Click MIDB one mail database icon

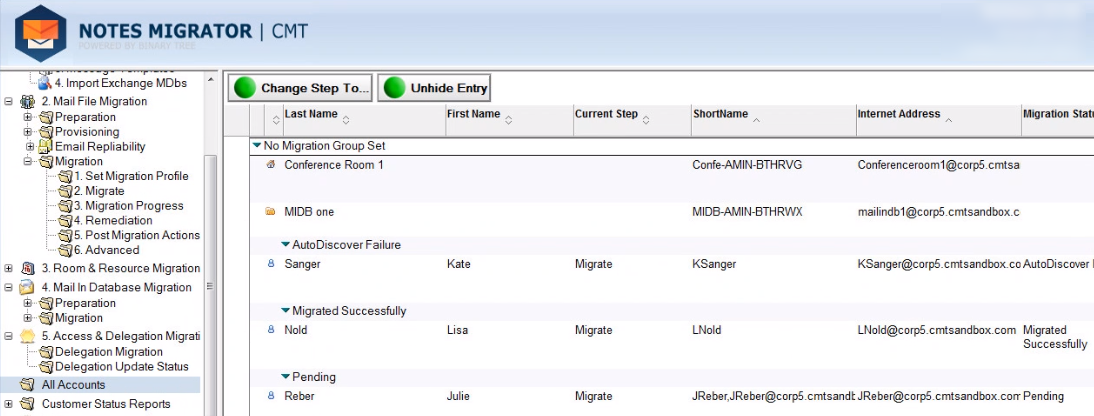click(x=271, y=211)
